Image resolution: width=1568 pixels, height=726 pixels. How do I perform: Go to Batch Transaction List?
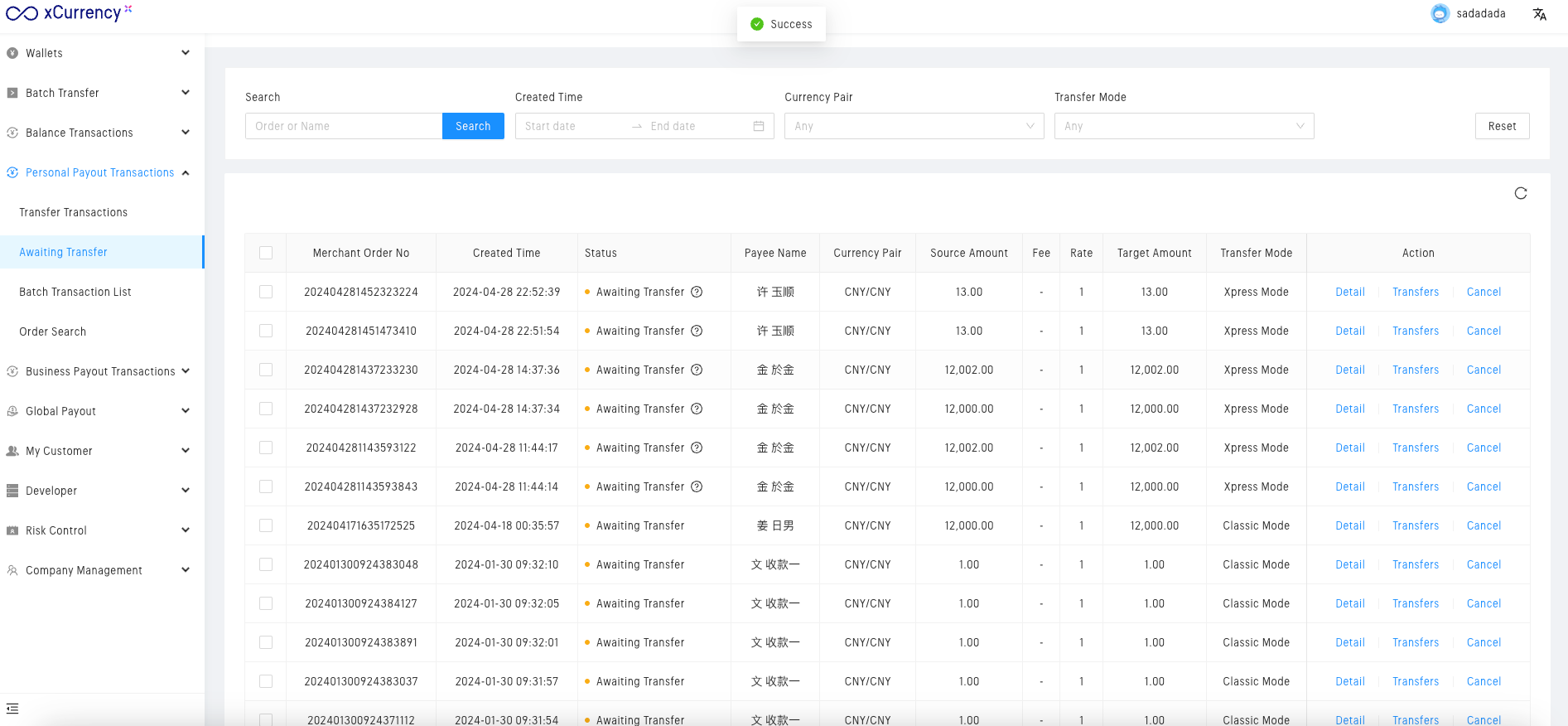(75, 292)
